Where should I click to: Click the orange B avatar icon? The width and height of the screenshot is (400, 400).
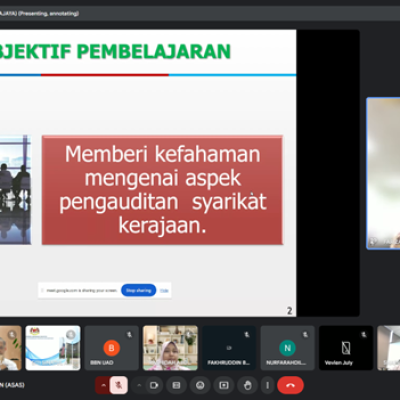tap(111, 348)
